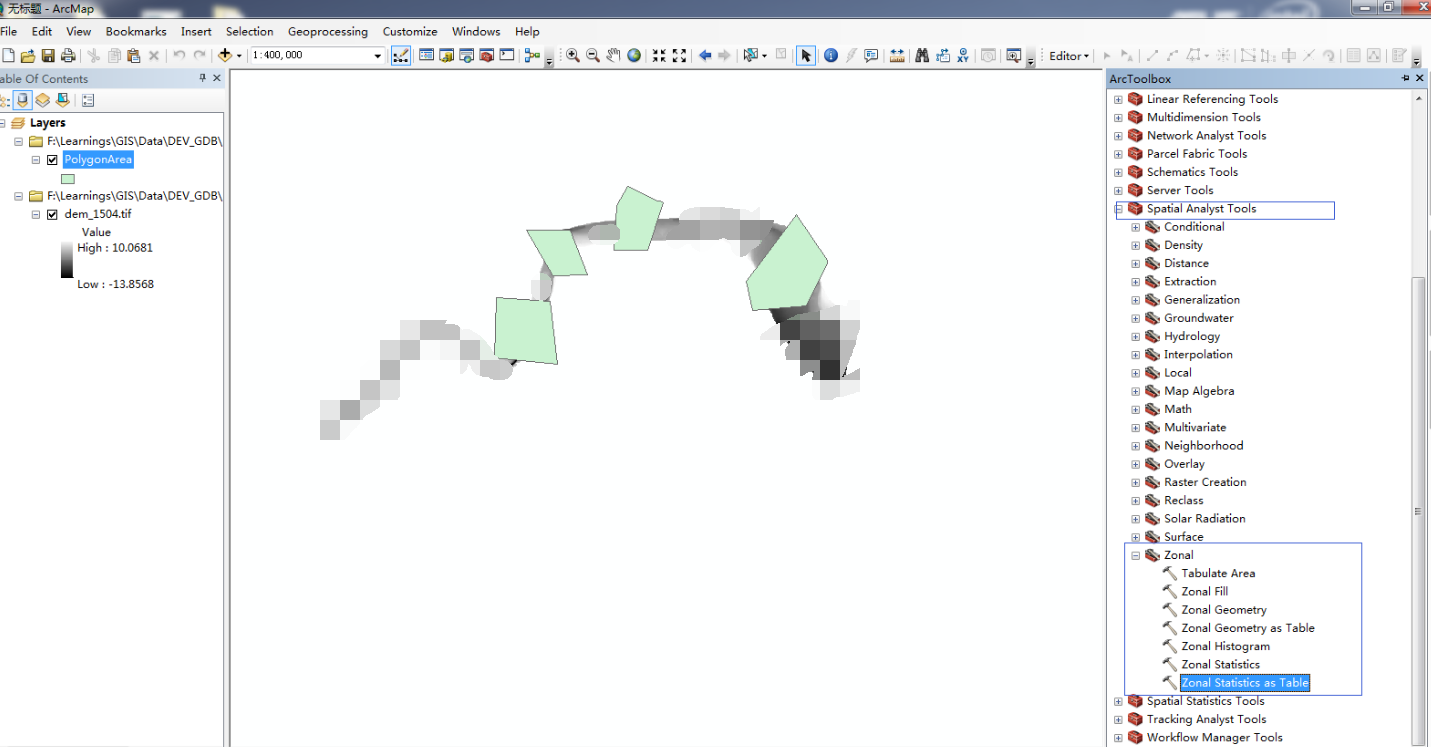Select the Measure tool

point(897,56)
